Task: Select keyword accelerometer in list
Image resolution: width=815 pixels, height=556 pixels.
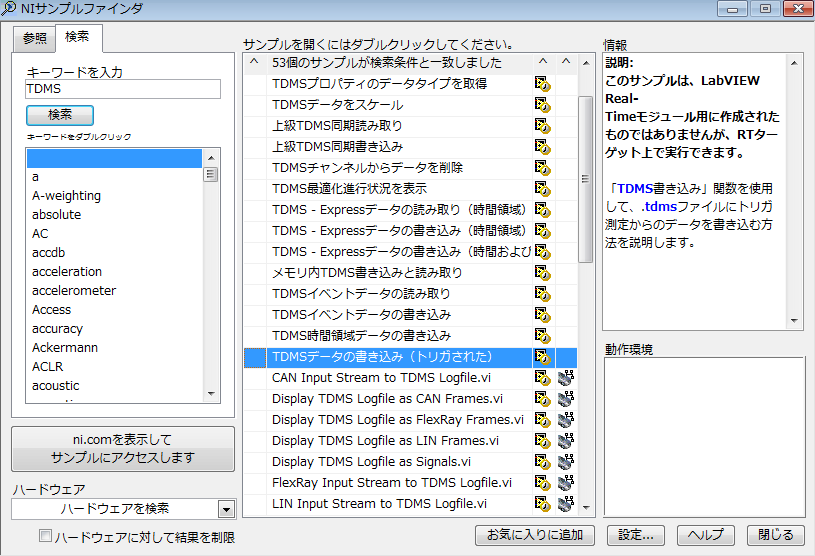Action: [x=114, y=290]
